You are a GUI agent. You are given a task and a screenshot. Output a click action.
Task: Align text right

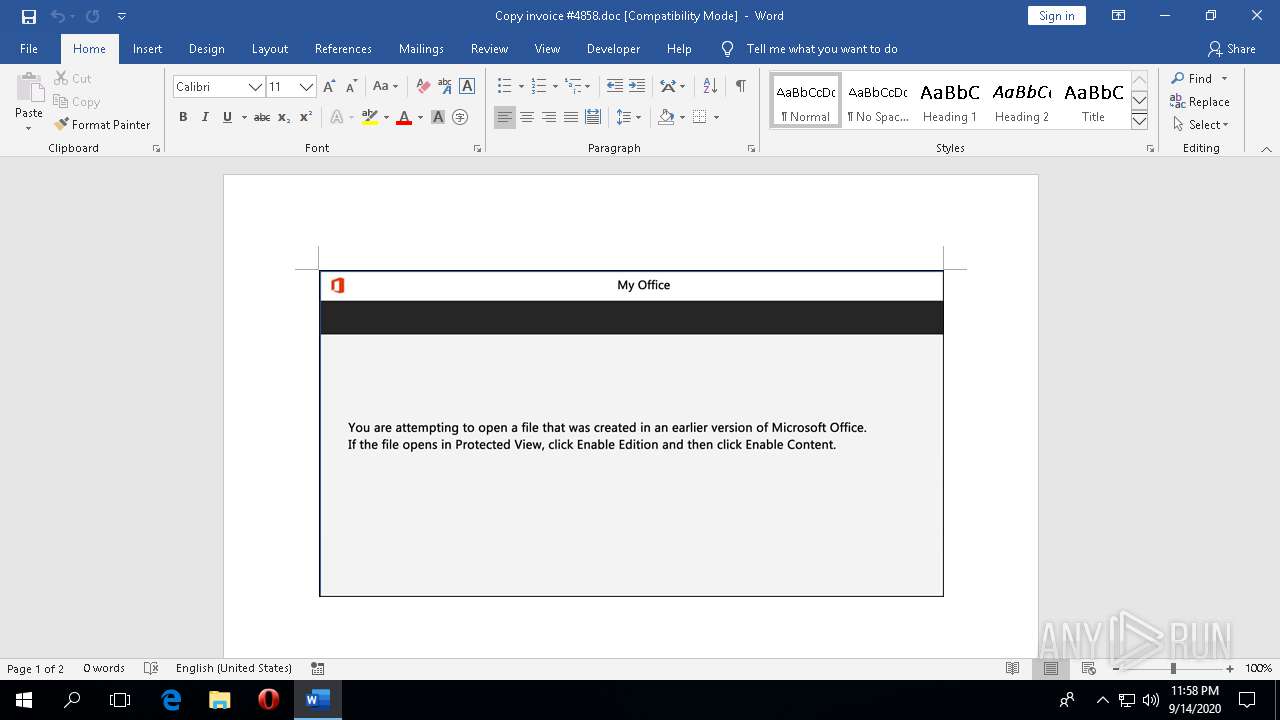click(549, 117)
